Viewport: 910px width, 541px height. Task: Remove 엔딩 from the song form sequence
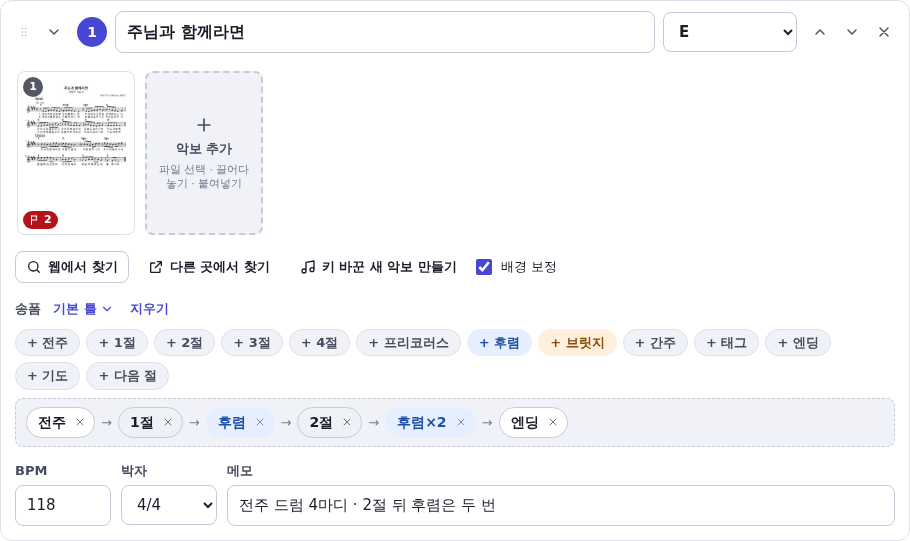[553, 422]
